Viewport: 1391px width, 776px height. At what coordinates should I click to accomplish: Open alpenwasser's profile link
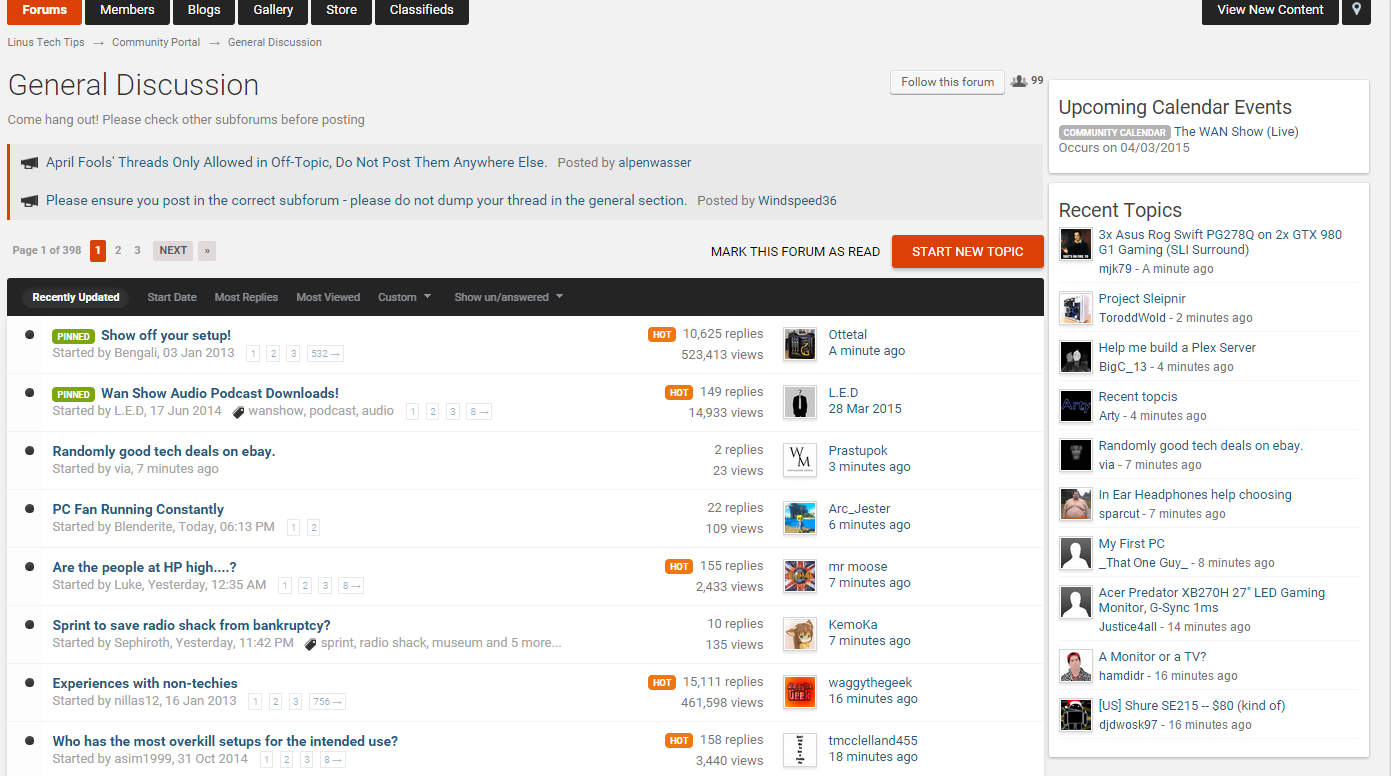[x=654, y=162]
